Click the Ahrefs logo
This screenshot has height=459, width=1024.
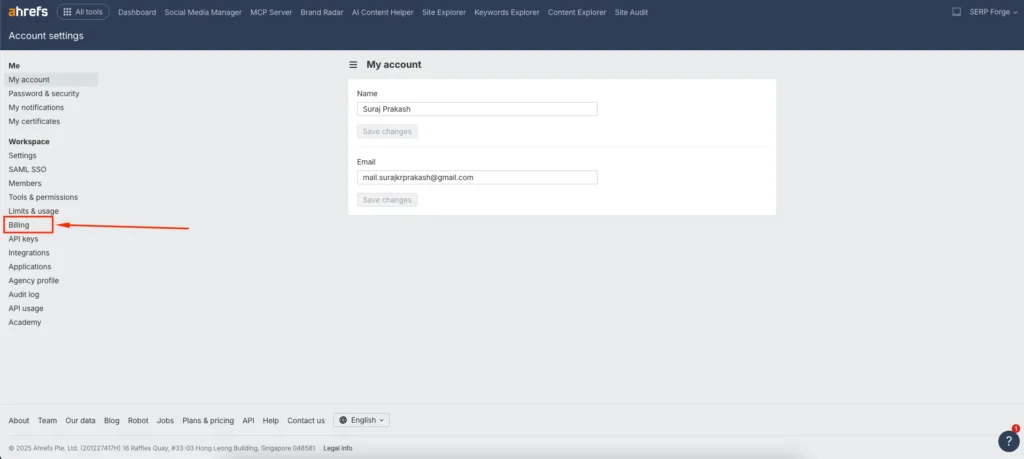coord(28,12)
